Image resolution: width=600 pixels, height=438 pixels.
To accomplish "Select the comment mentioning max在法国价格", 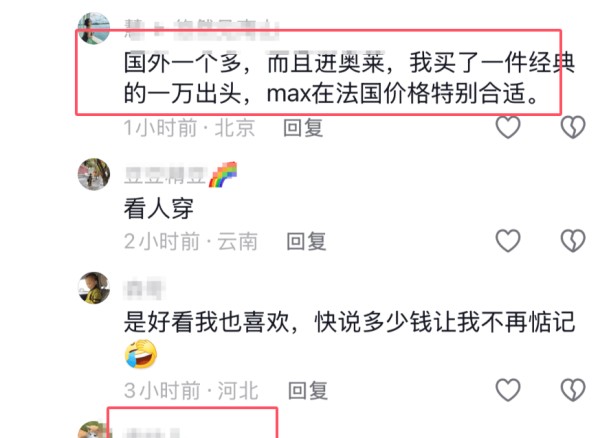I will point(349,78).
